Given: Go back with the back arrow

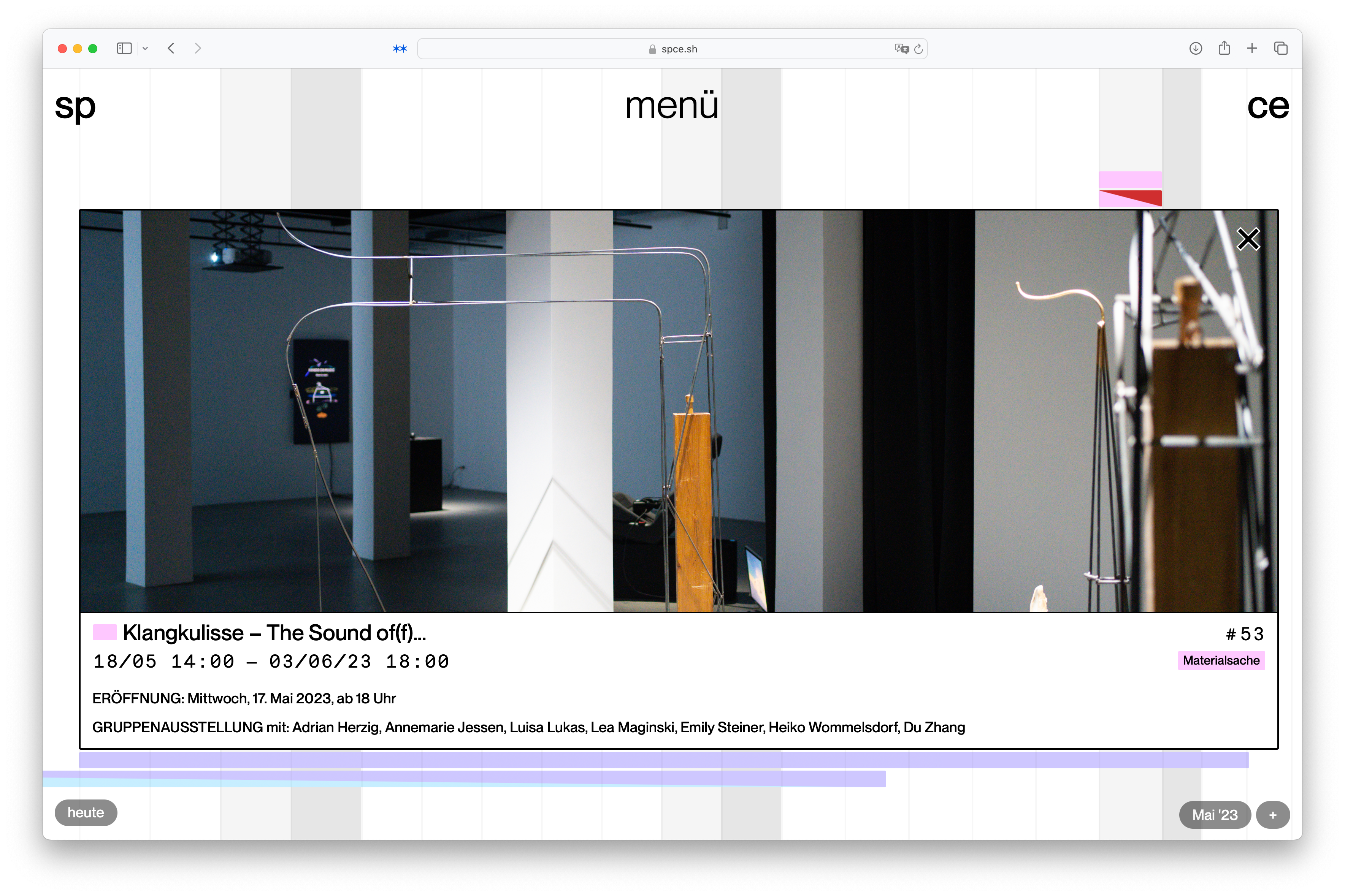Looking at the screenshot, I should click(x=171, y=49).
